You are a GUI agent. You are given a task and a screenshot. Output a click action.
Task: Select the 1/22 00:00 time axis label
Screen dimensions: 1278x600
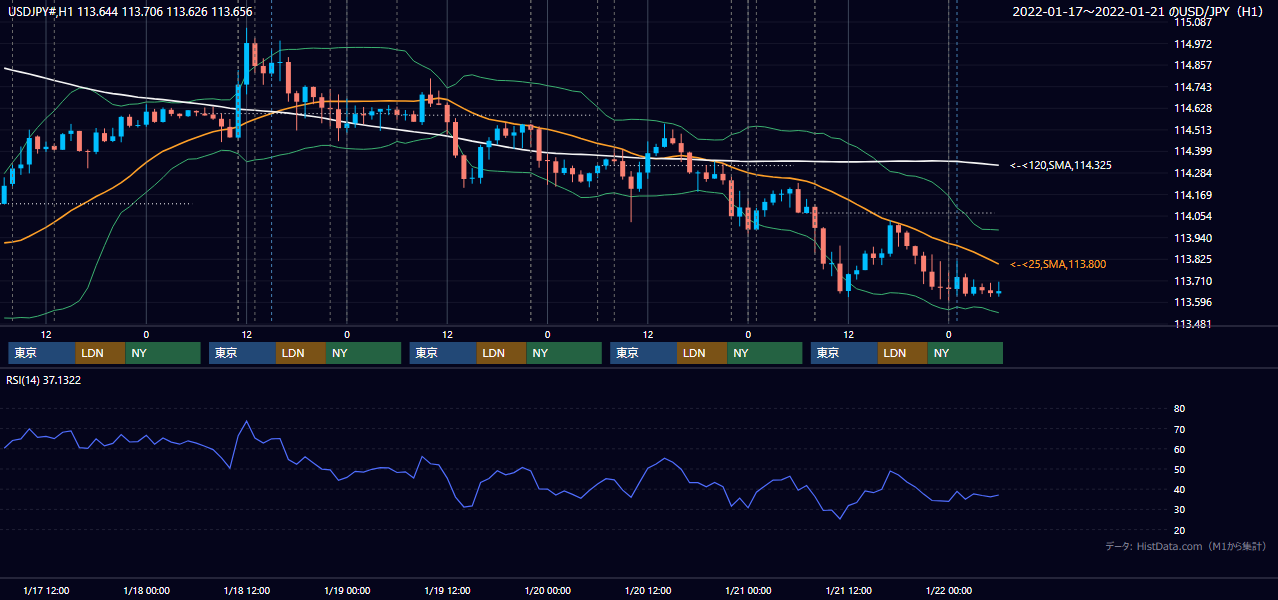tap(948, 590)
